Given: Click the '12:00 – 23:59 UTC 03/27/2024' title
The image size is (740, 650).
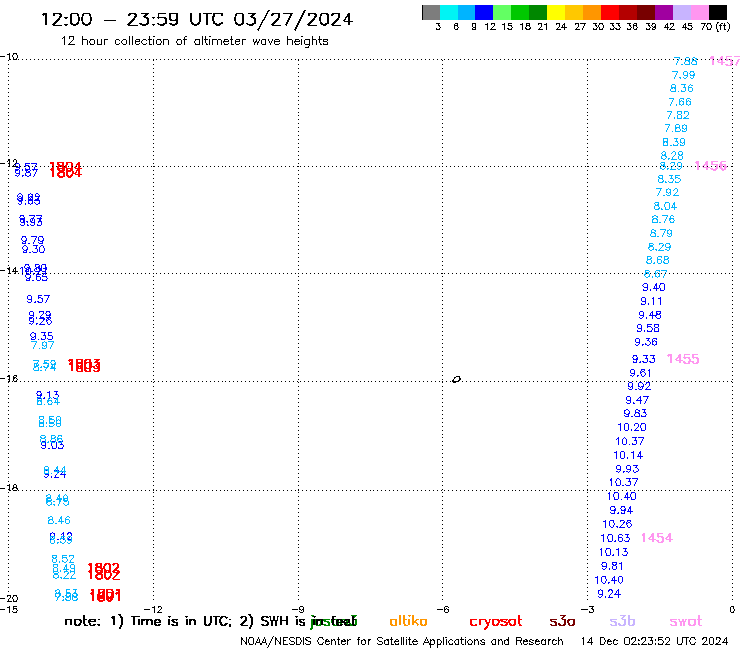Looking at the screenshot, I should [x=197, y=19].
